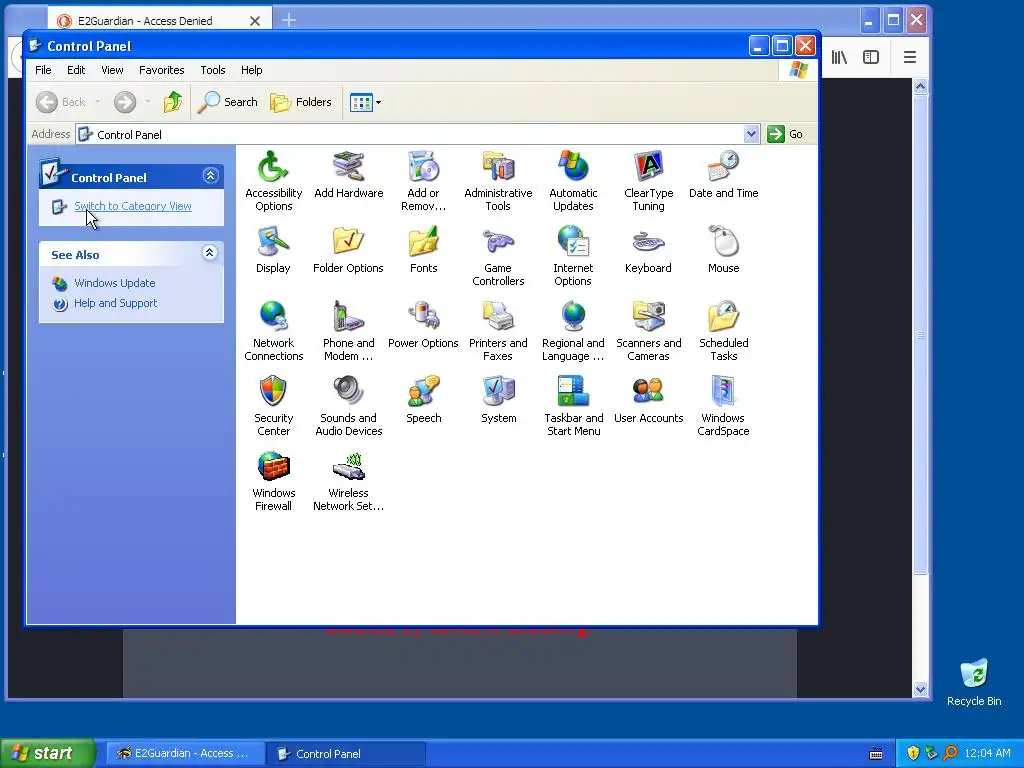Screen dimensions: 1024x768
Task: Open the Edit menu
Action: point(76,70)
